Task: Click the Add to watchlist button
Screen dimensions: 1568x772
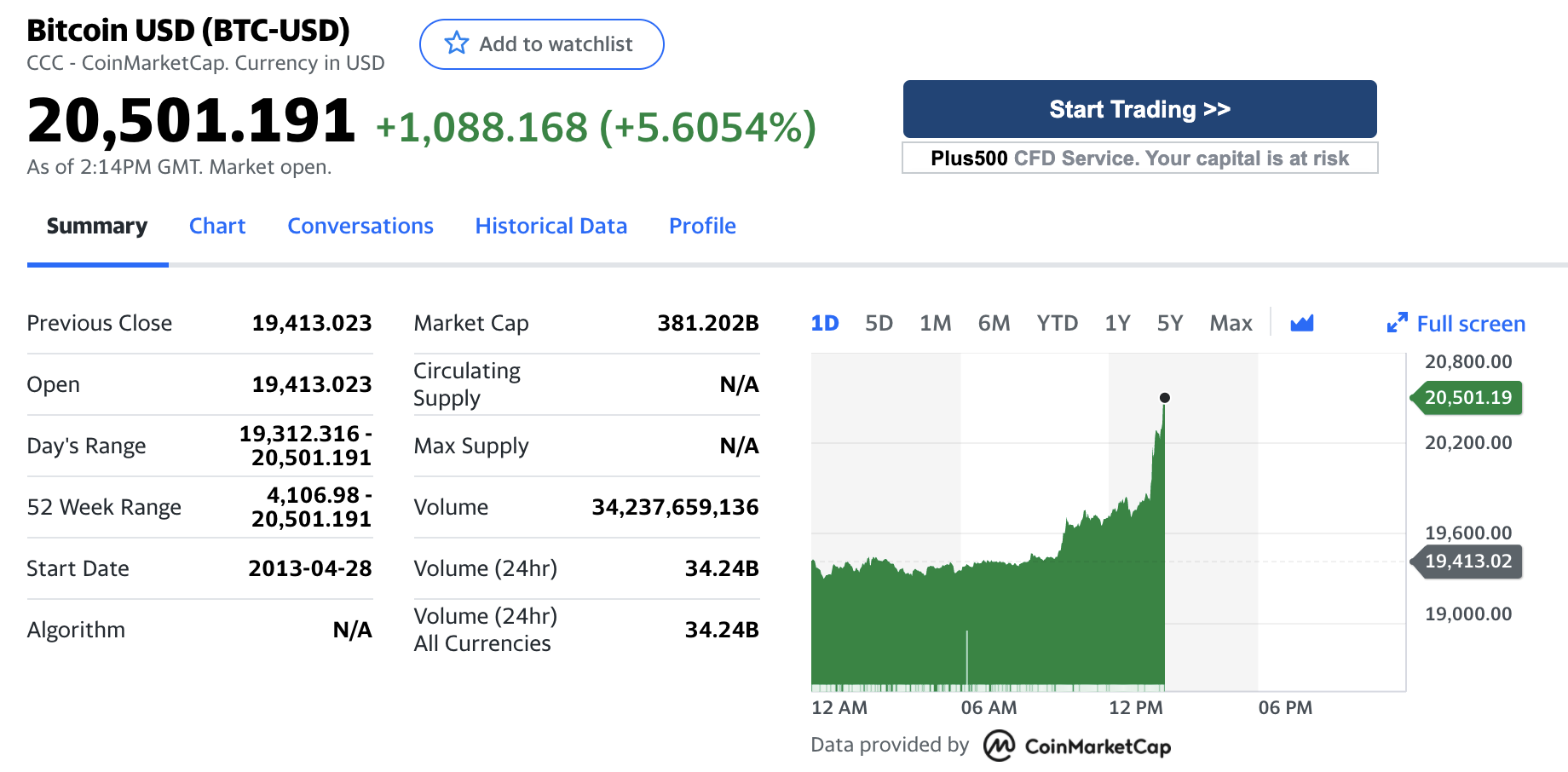Action: pyautogui.click(x=541, y=44)
